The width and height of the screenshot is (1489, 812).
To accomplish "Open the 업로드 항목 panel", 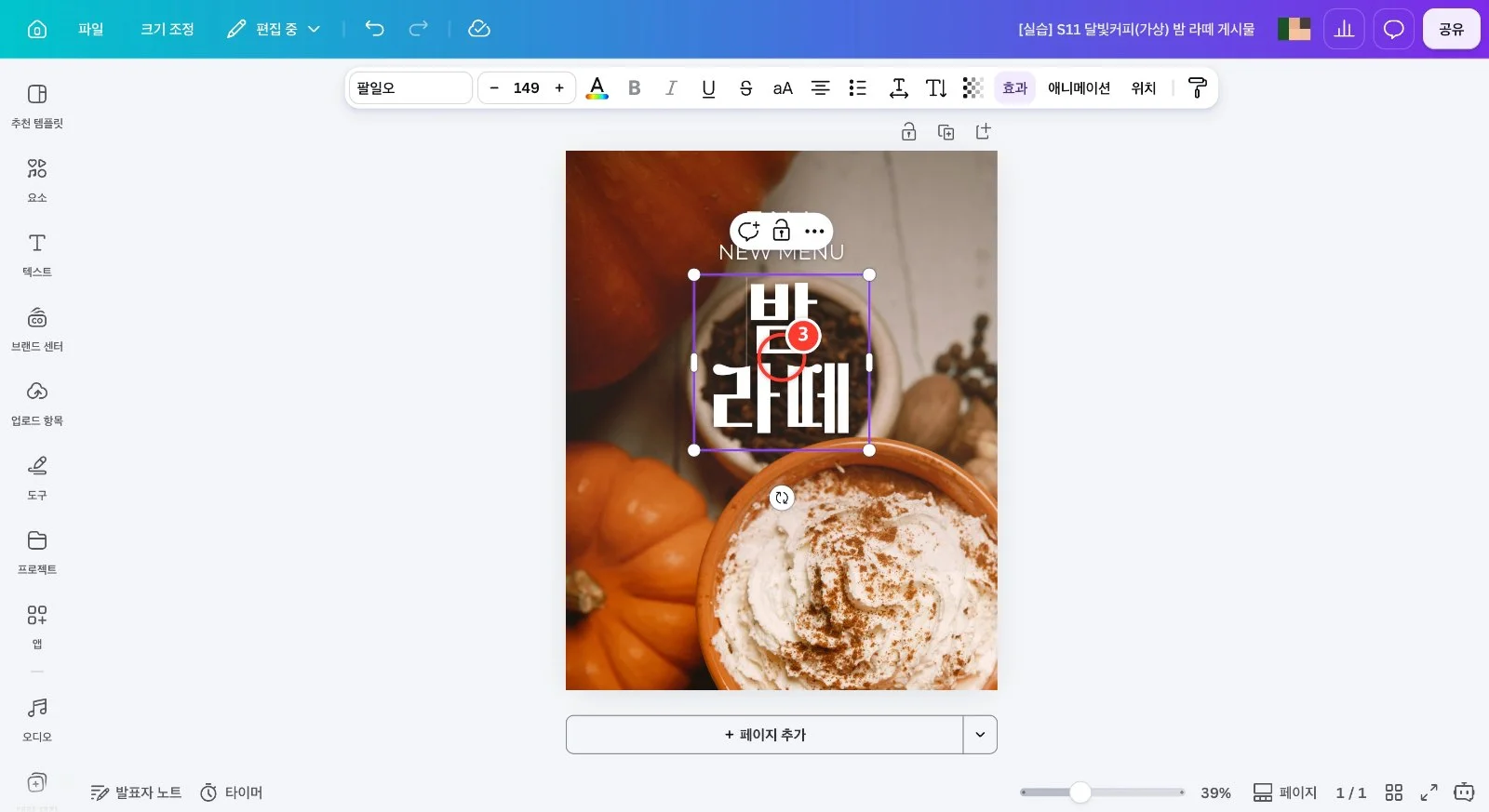I will click(x=37, y=404).
